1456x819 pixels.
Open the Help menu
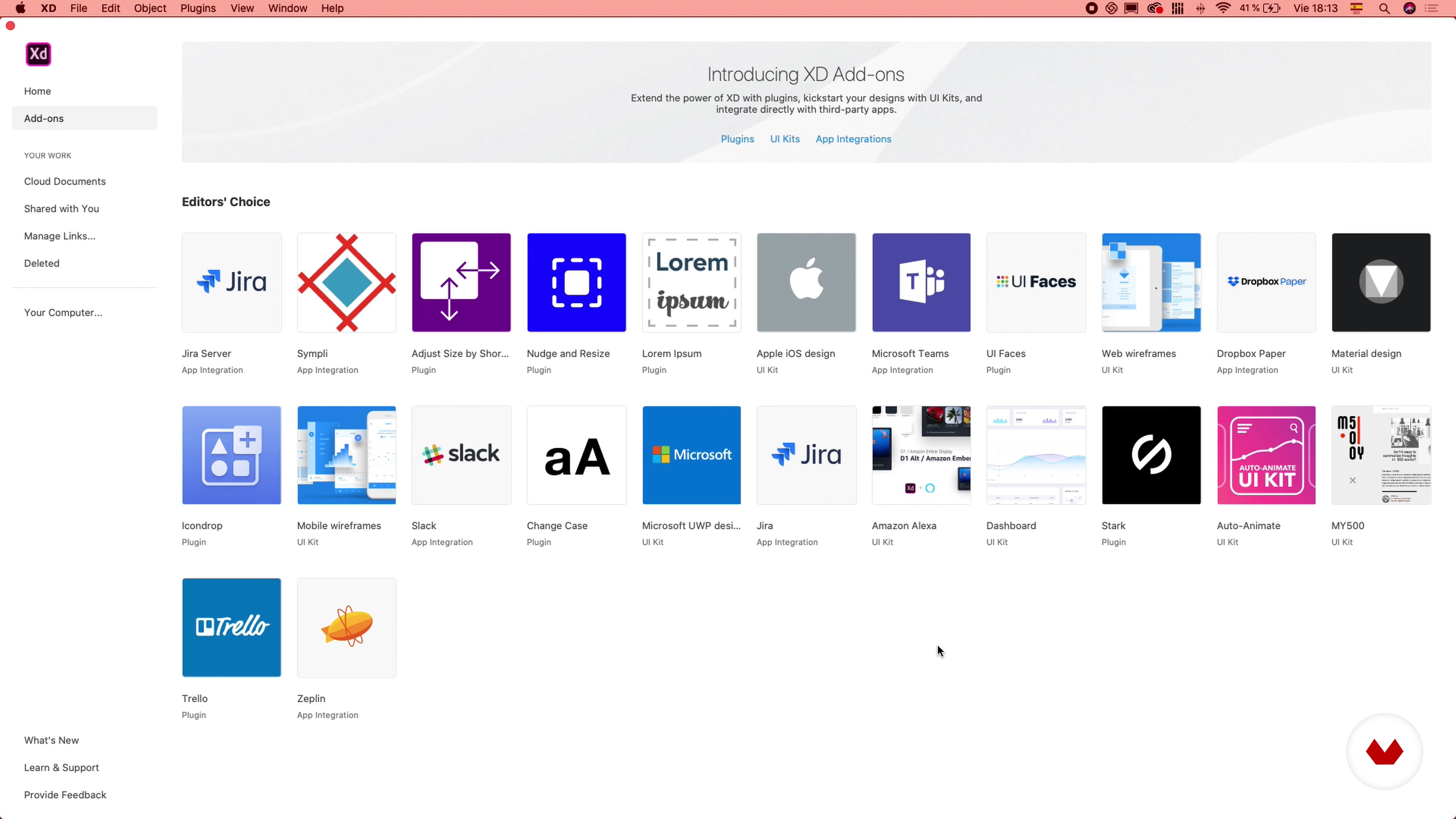click(333, 8)
